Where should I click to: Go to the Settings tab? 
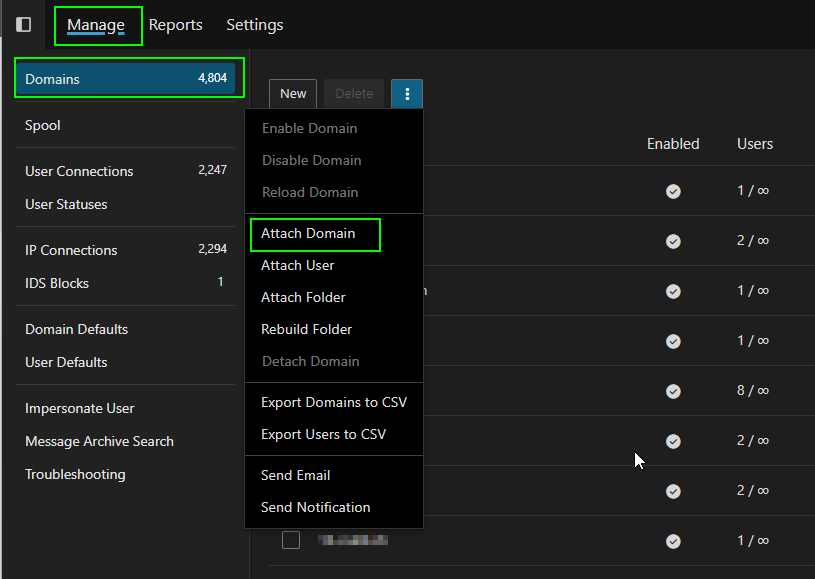tap(254, 25)
